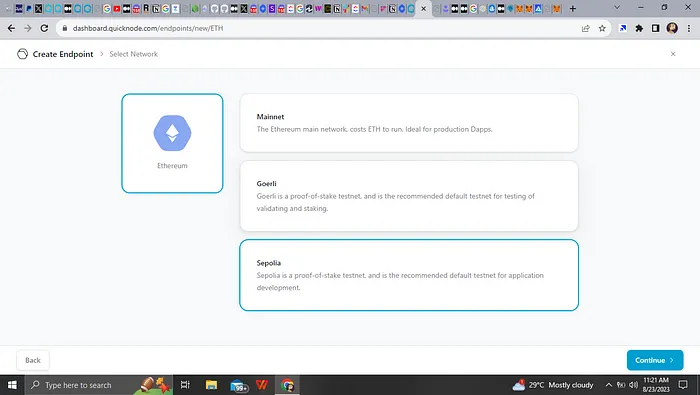
Task: Switch to the Node.js green hexagon tab
Action: coord(195,8)
